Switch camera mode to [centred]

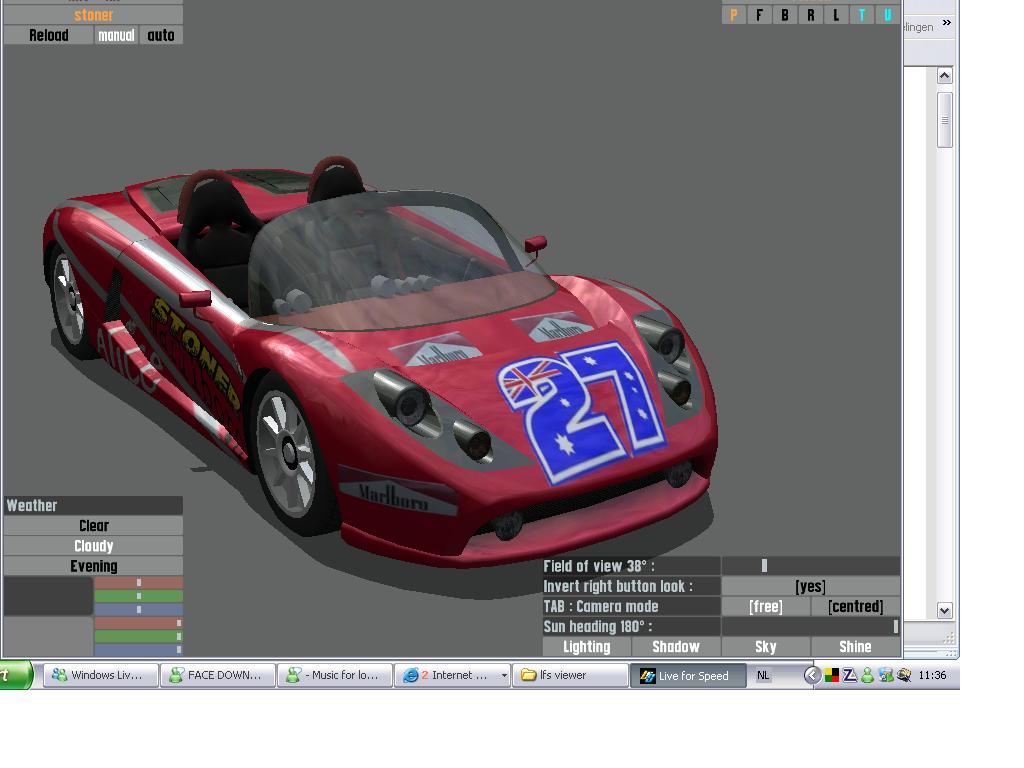856,607
